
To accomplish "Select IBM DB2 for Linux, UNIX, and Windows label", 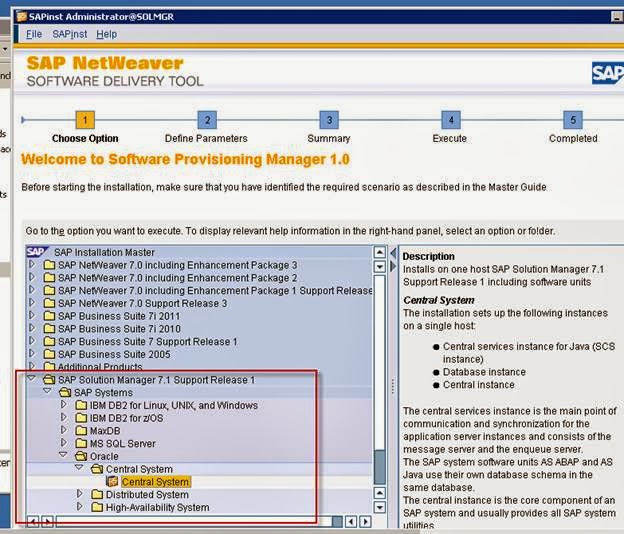I will (x=174, y=405).
